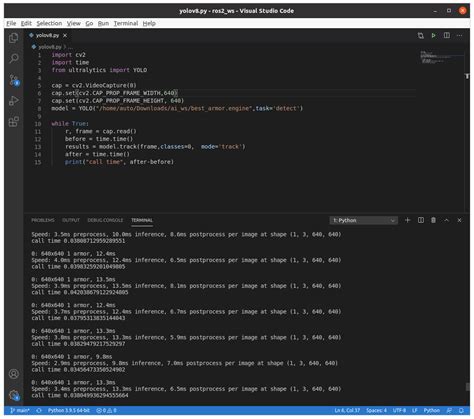This screenshot has width=474, height=419.
Task: Open the Search view in activity bar
Action: pos(14,58)
